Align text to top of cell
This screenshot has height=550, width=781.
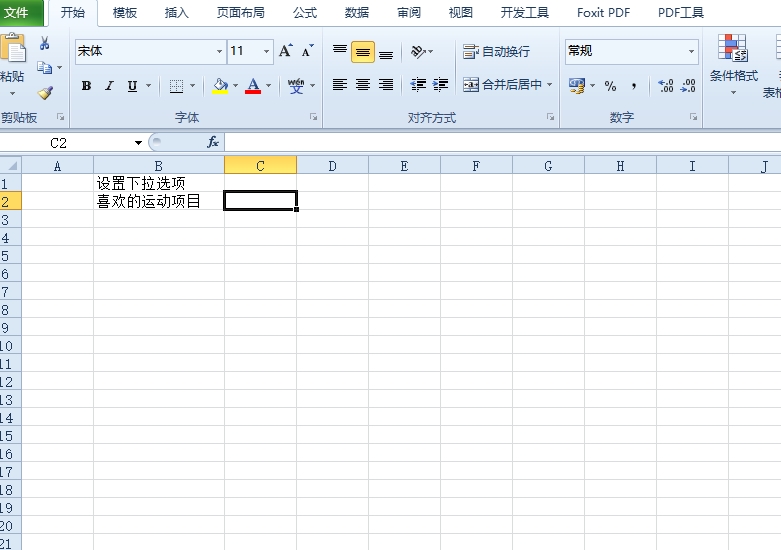click(x=340, y=51)
